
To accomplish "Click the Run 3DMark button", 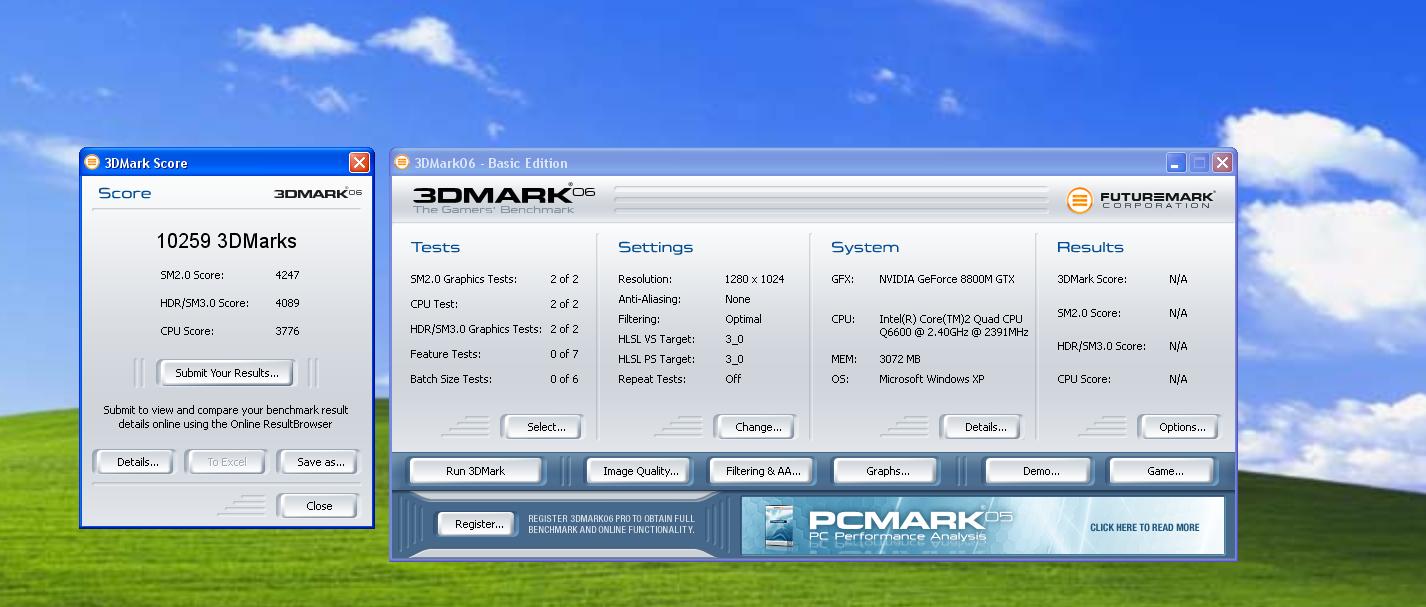I will click(x=475, y=471).
